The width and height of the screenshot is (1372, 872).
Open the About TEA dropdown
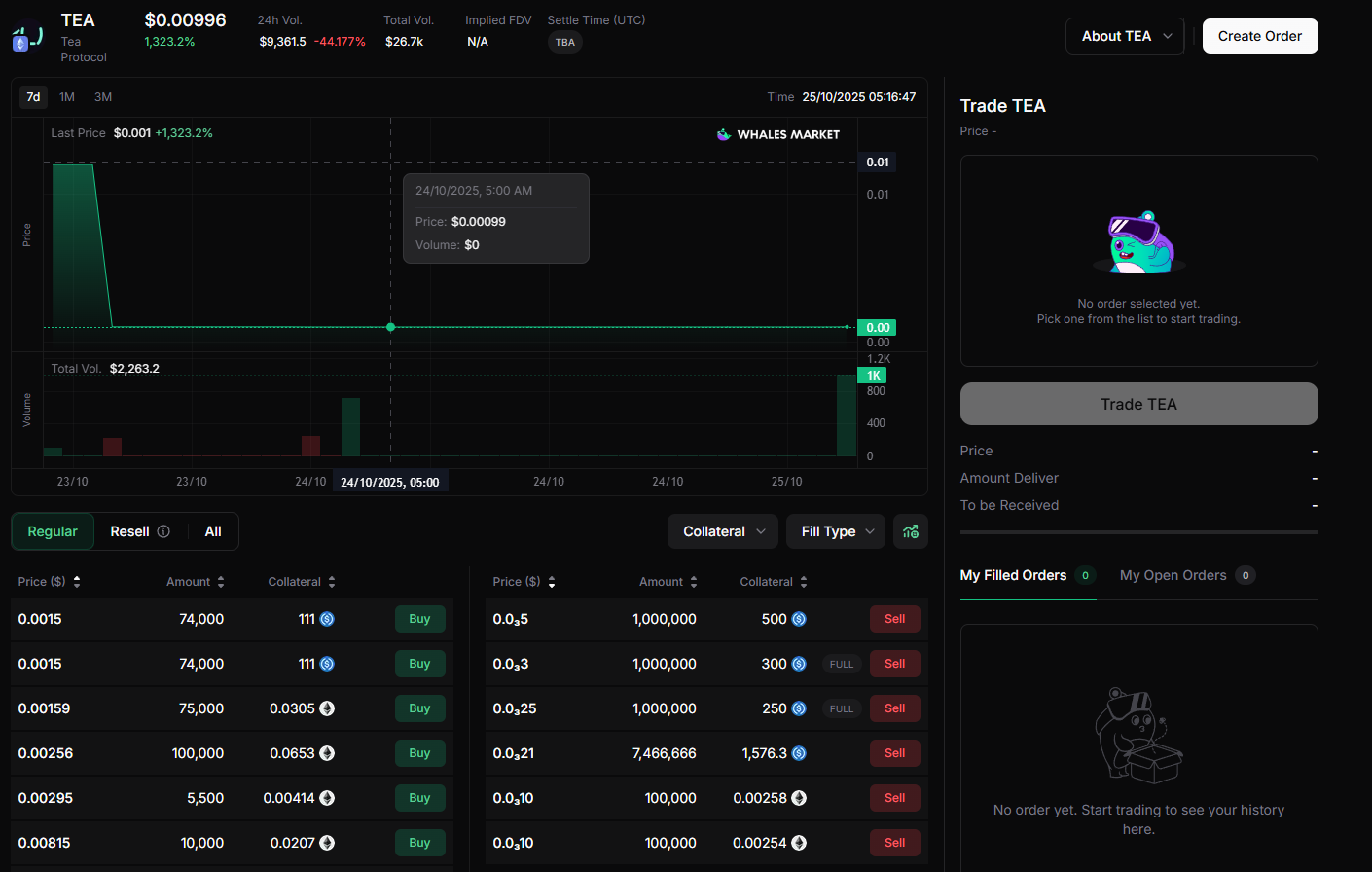pos(1125,36)
